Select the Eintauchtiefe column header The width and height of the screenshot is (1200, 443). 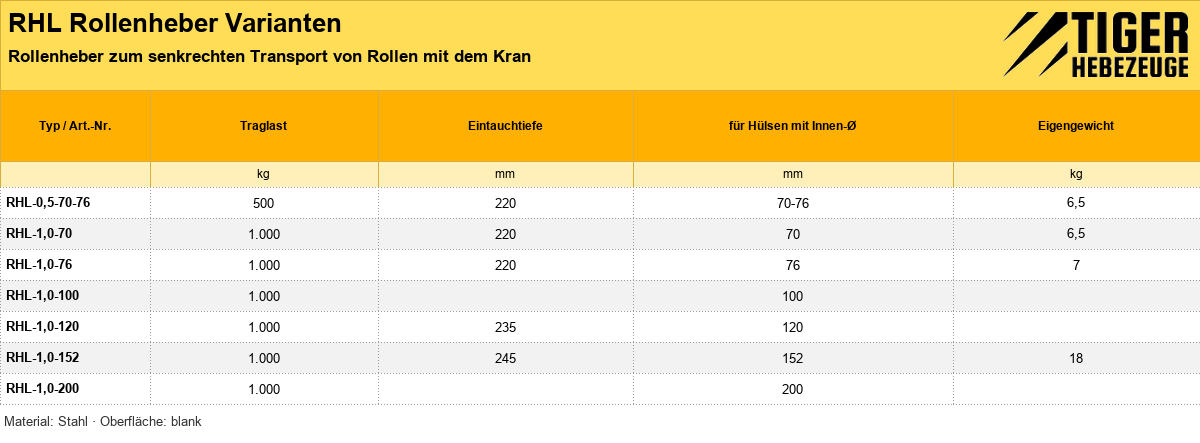click(x=505, y=126)
